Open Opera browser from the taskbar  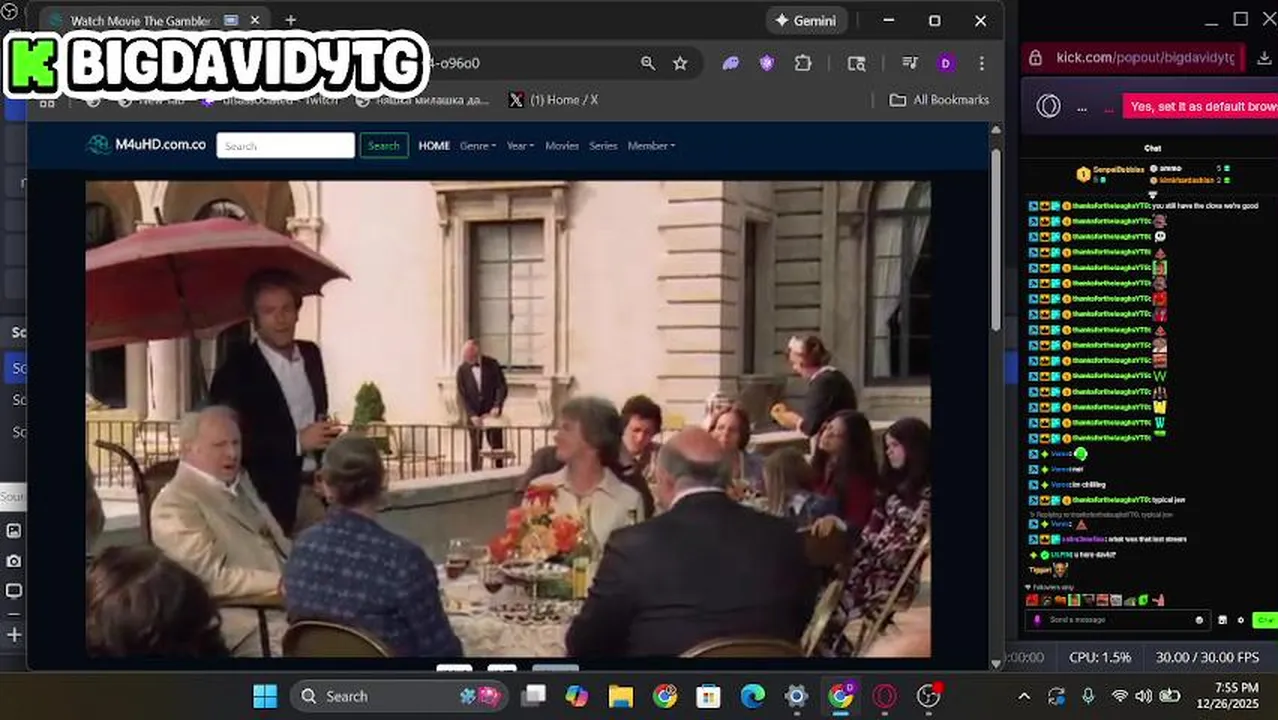(885, 696)
